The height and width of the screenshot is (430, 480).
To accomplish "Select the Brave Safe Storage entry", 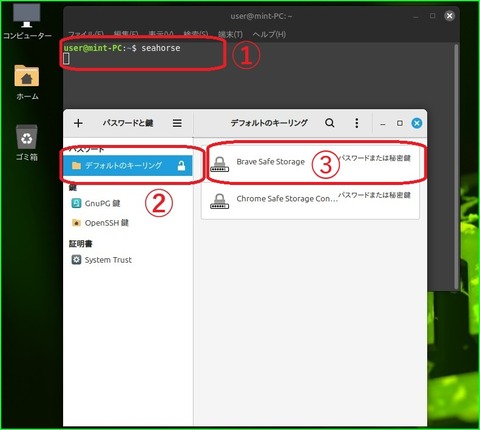I will tap(310, 163).
